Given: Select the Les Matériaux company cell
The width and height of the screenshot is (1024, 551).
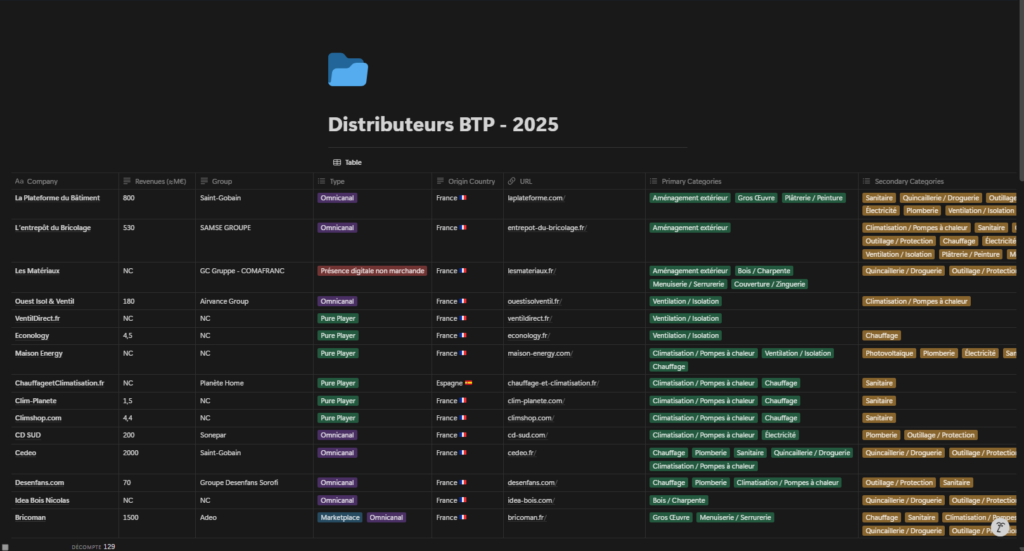Looking at the screenshot, I should point(65,277).
